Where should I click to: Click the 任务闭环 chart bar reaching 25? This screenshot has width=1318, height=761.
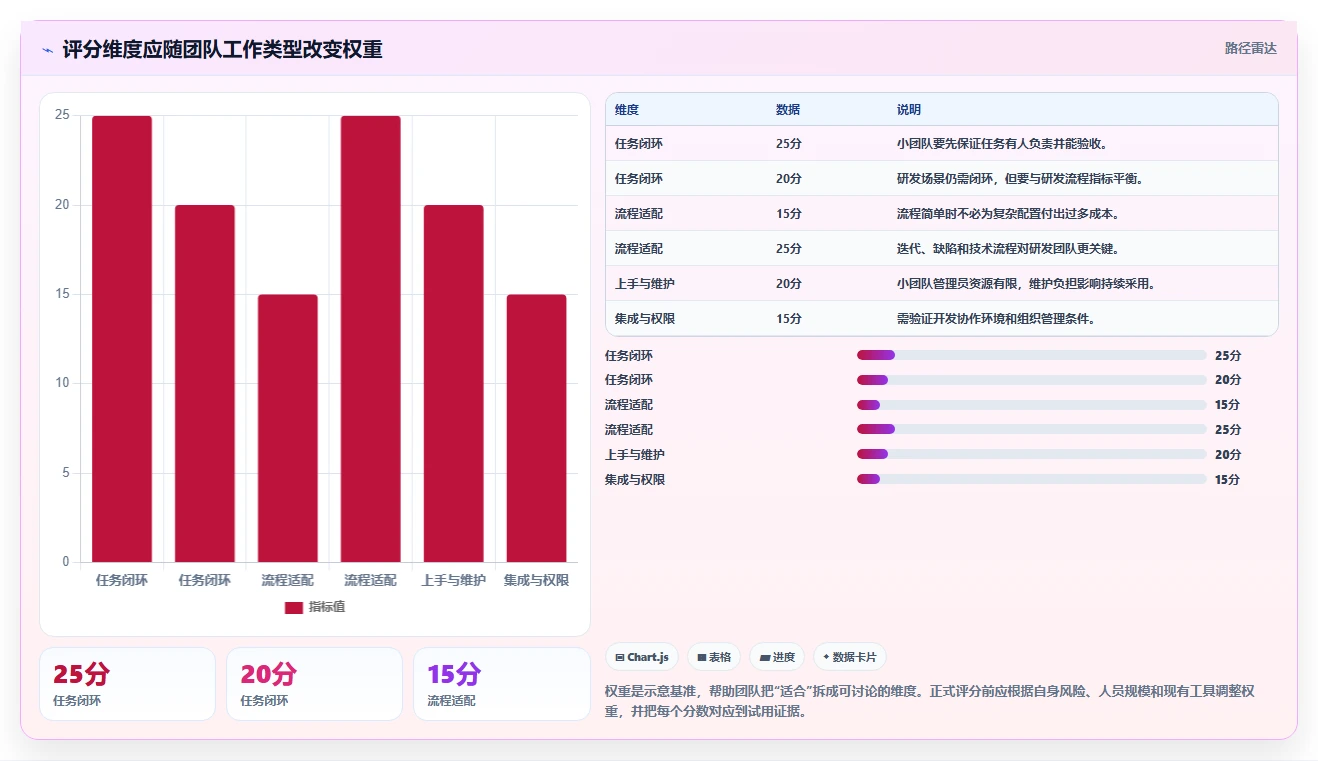[122, 339]
